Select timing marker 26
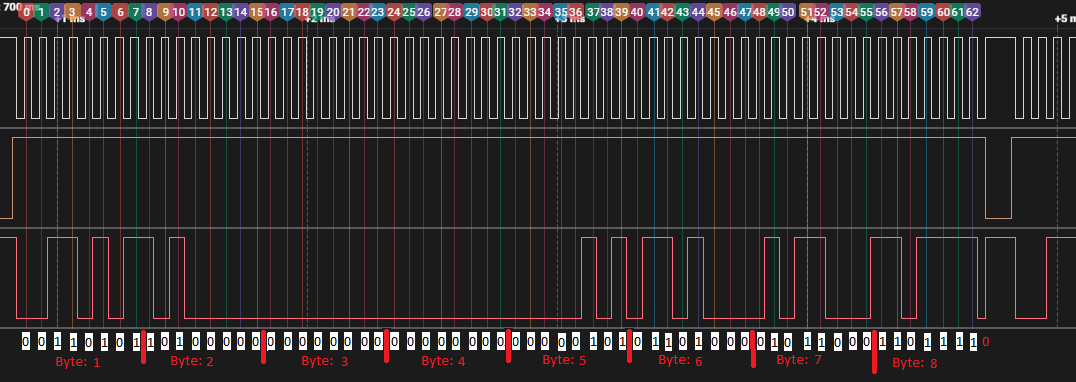 423,12
